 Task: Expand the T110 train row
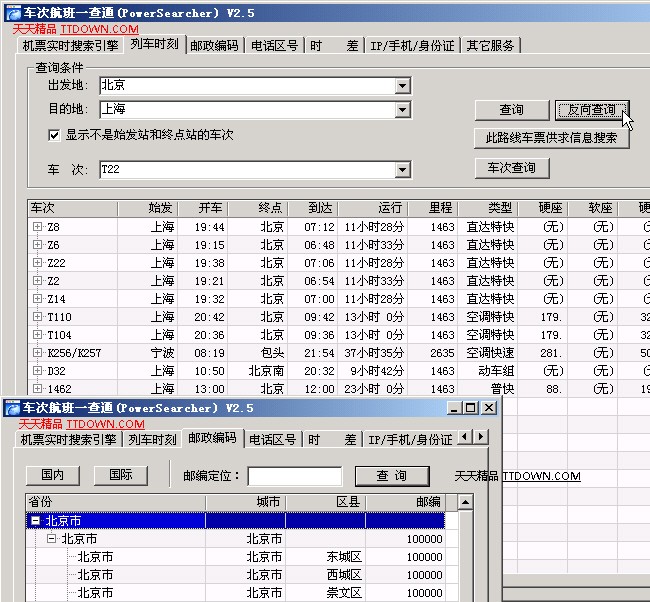[37, 317]
